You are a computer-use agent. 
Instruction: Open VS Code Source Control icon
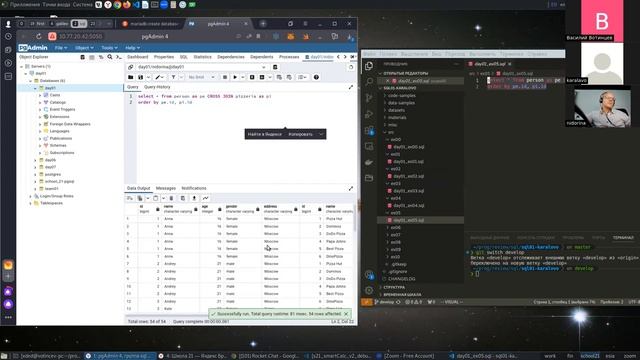pyautogui.click(x=369, y=98)
